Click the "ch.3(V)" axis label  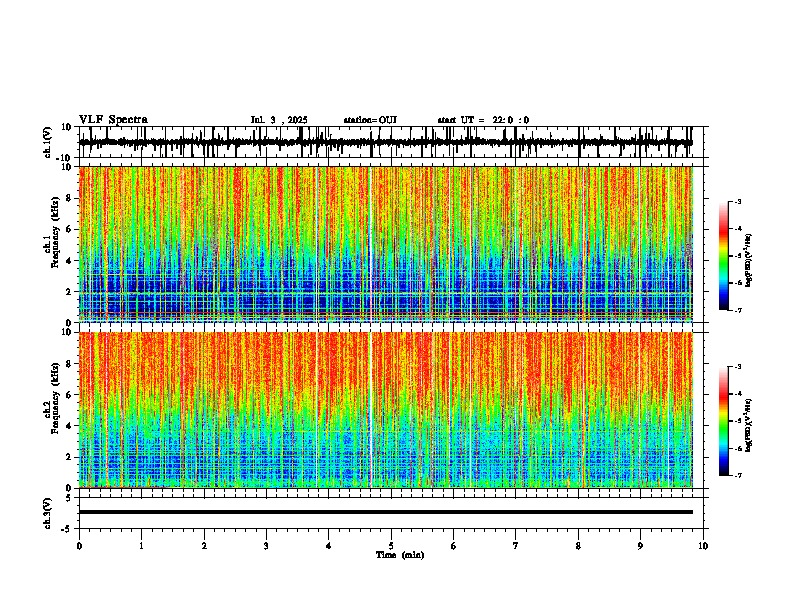coord(48,513)
